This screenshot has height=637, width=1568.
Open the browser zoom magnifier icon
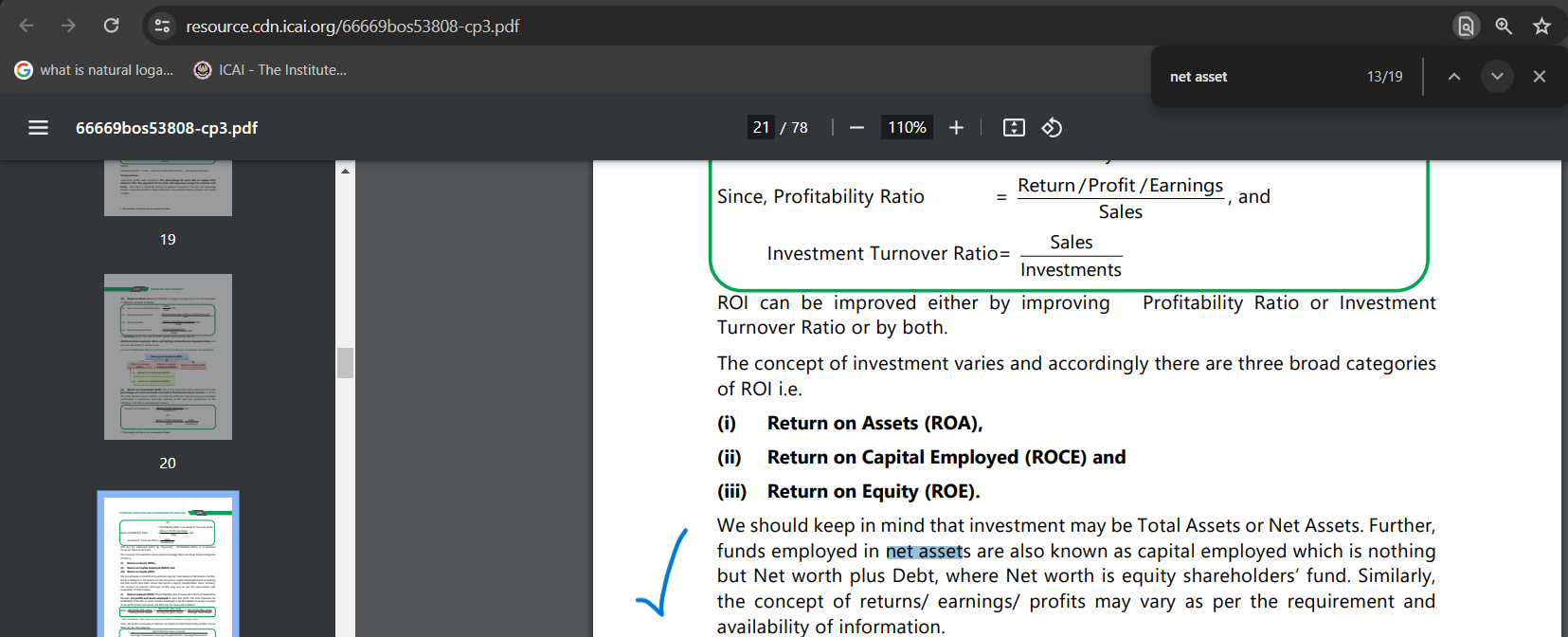[1504, 26]
